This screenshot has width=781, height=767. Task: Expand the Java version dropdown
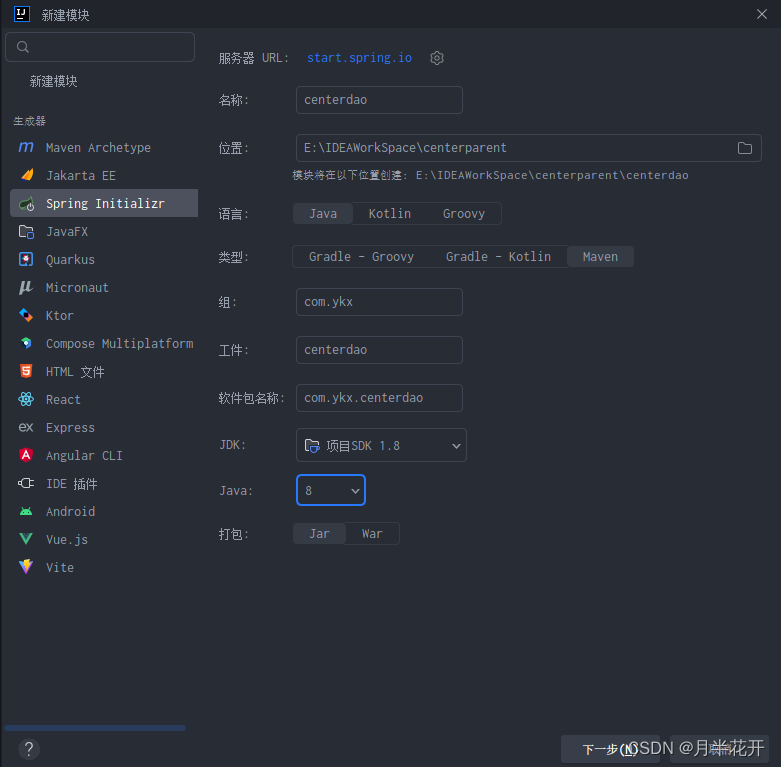coord(331,491)
